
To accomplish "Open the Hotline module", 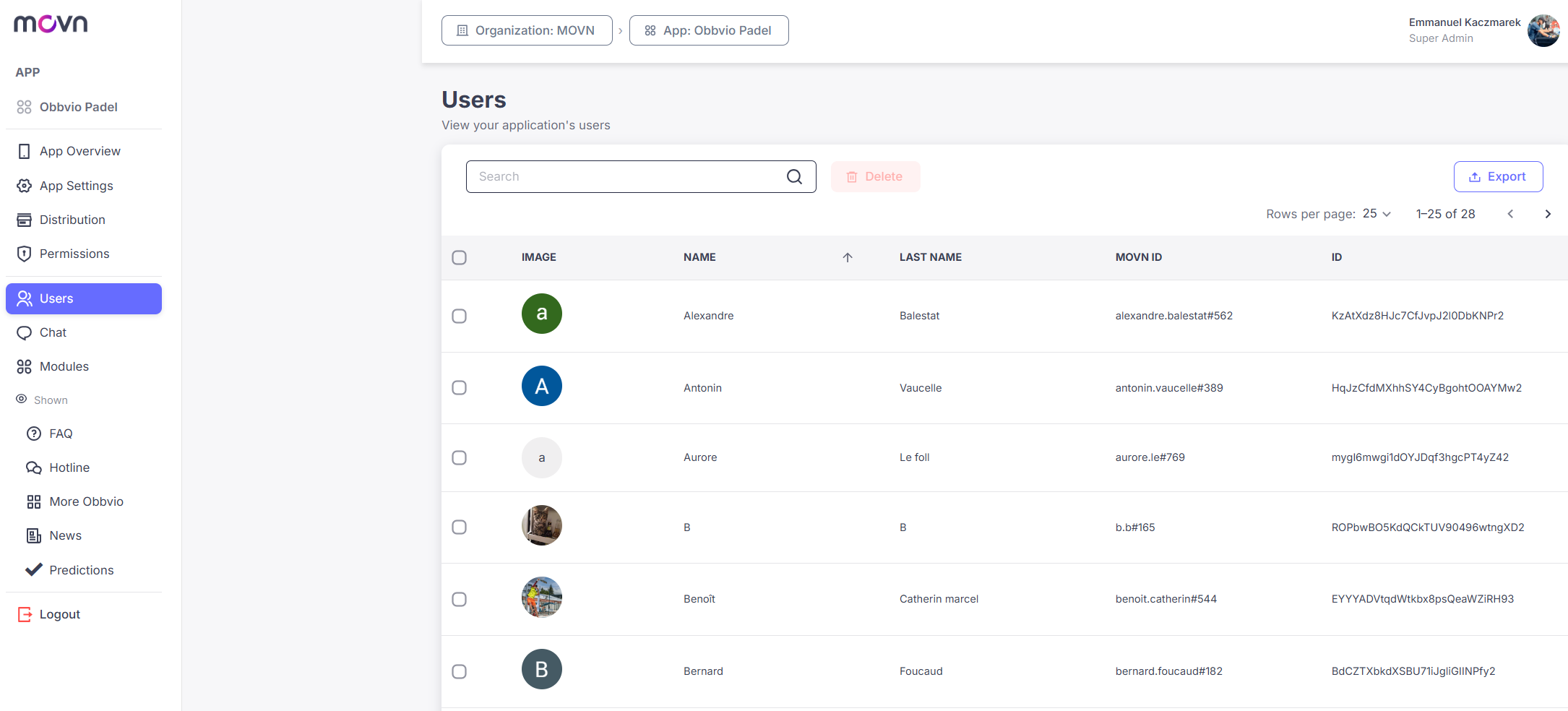I will point(69,467).
